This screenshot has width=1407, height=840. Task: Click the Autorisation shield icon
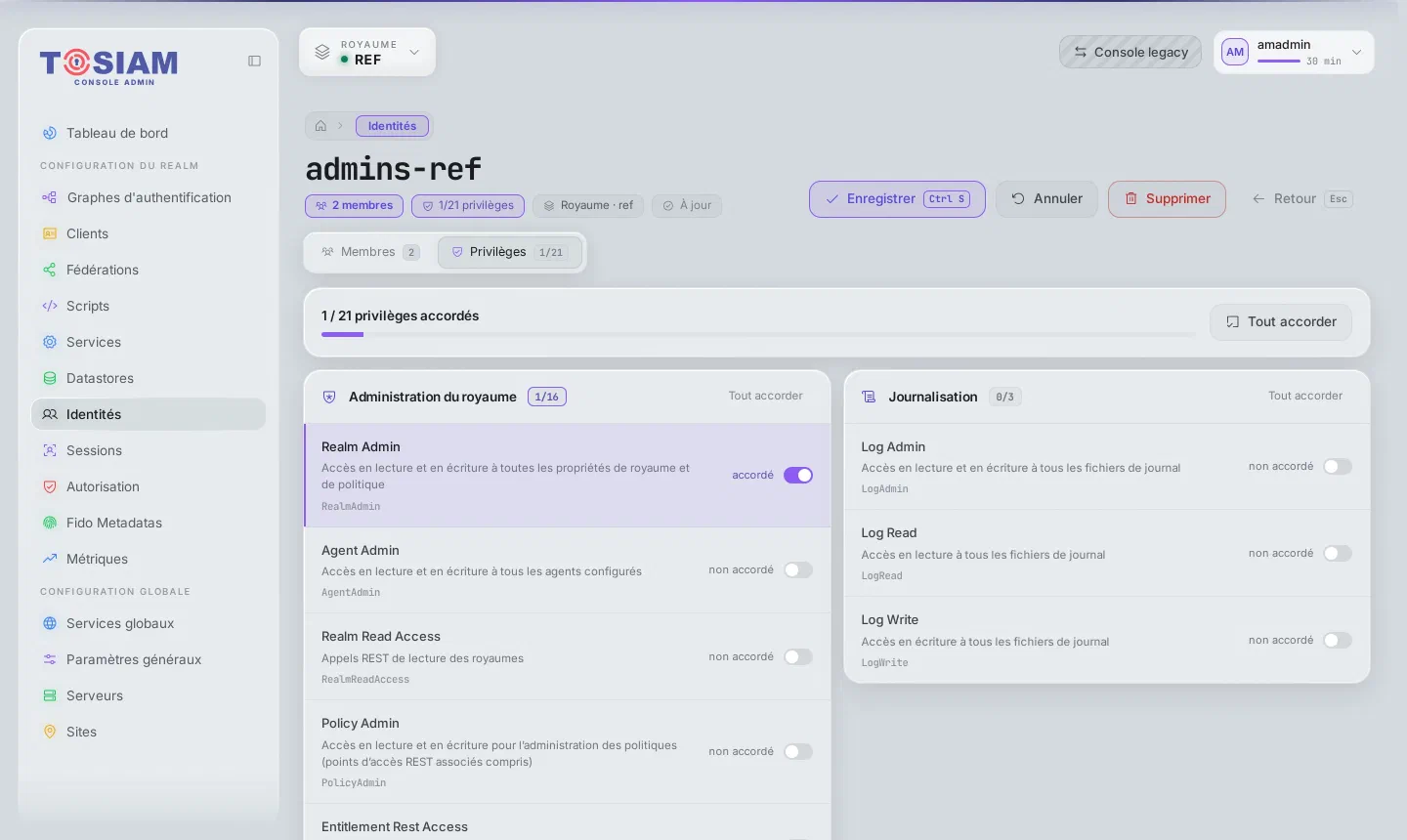click(50, 486)
